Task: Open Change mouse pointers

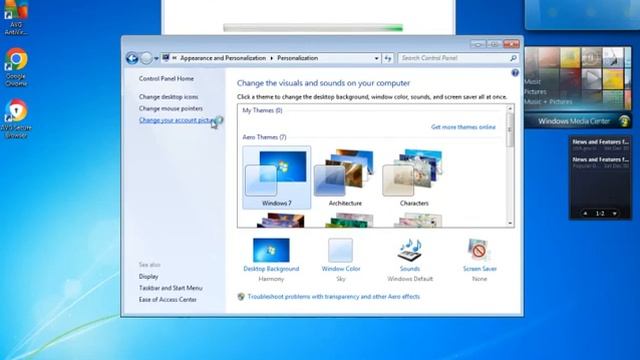Action: click(171, 109)
